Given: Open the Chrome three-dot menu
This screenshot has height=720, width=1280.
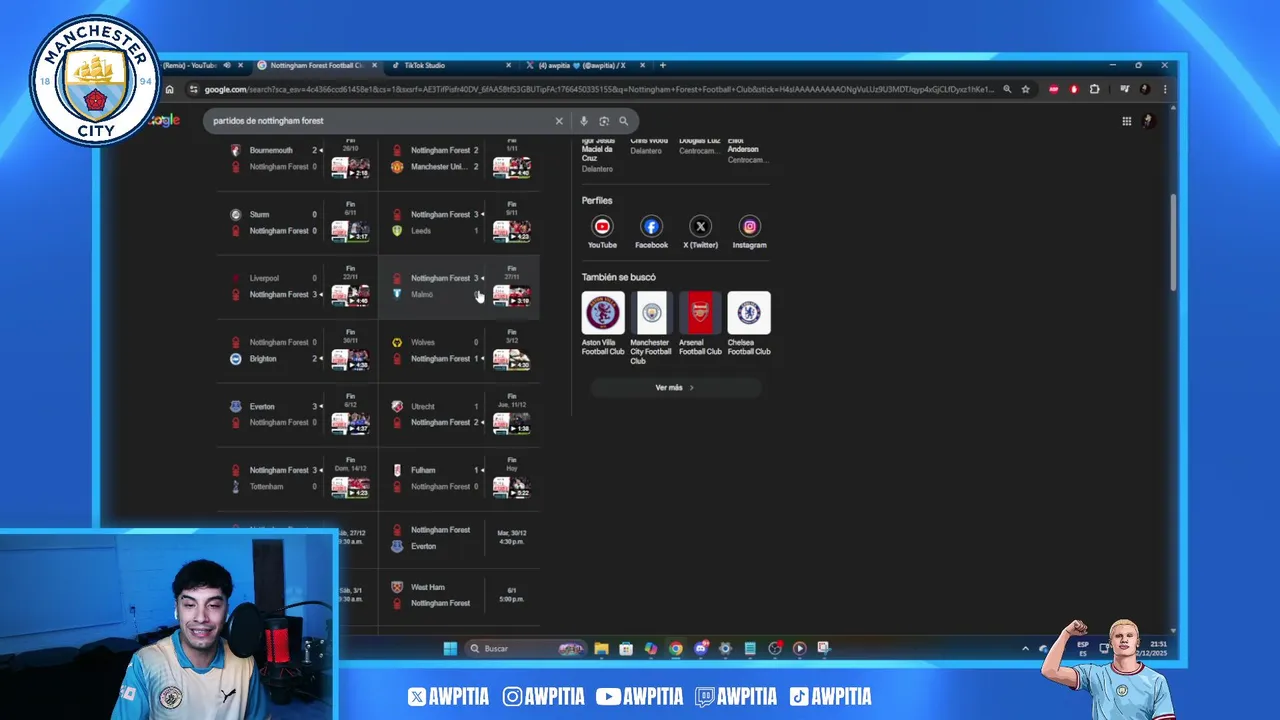Looking at the screenshot, I should tap(1164, 89).
